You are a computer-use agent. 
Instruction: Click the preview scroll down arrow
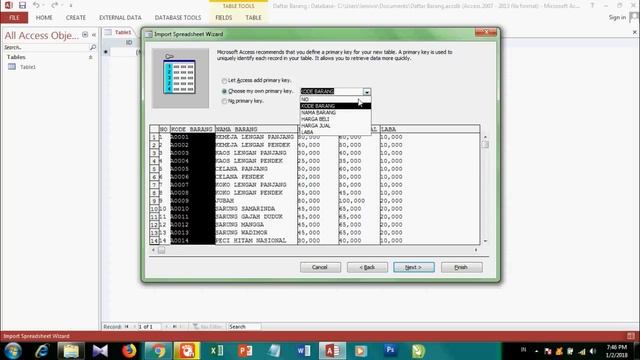click(485, 241)
